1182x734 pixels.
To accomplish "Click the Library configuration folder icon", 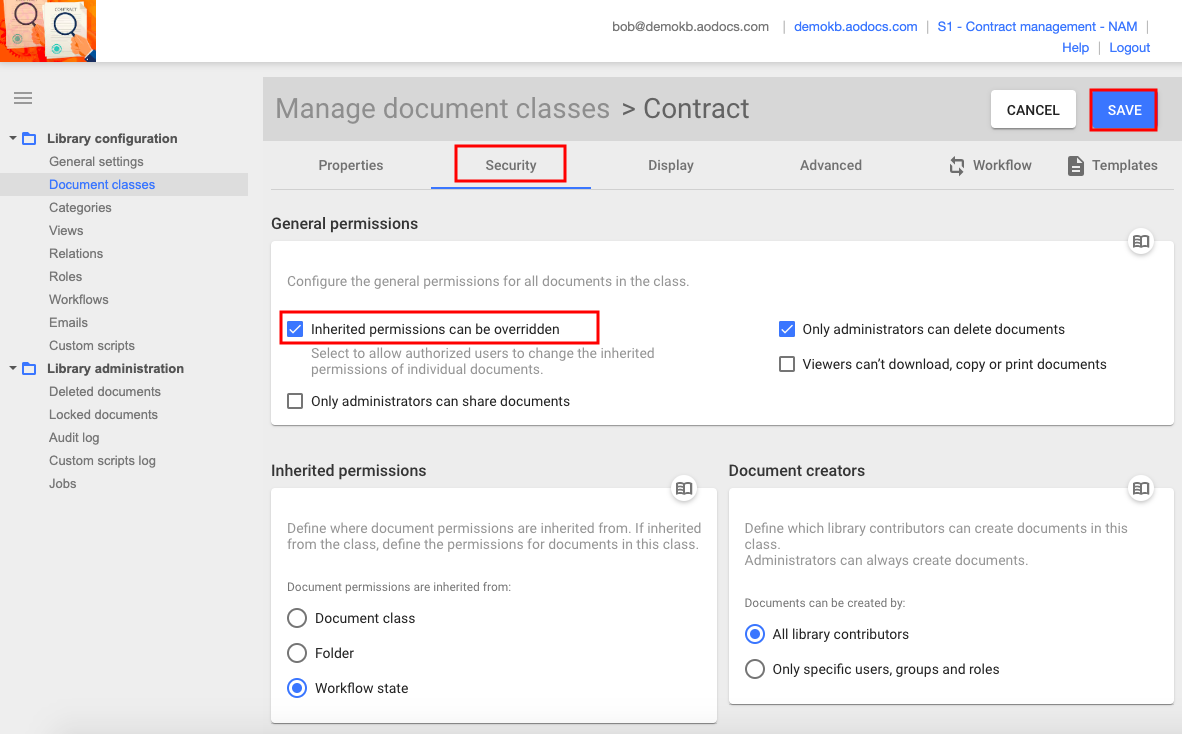I will [x=29, y=139].
